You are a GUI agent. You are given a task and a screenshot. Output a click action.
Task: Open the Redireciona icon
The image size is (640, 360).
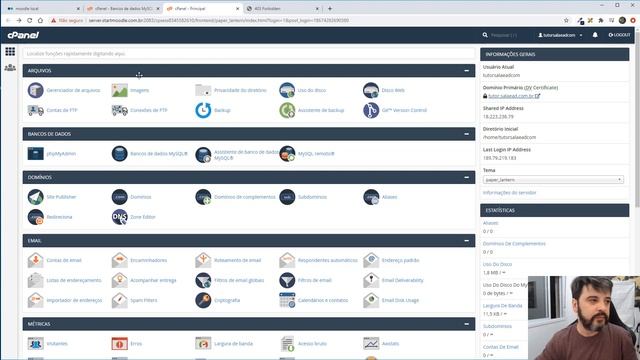click(x=36, y=217)
